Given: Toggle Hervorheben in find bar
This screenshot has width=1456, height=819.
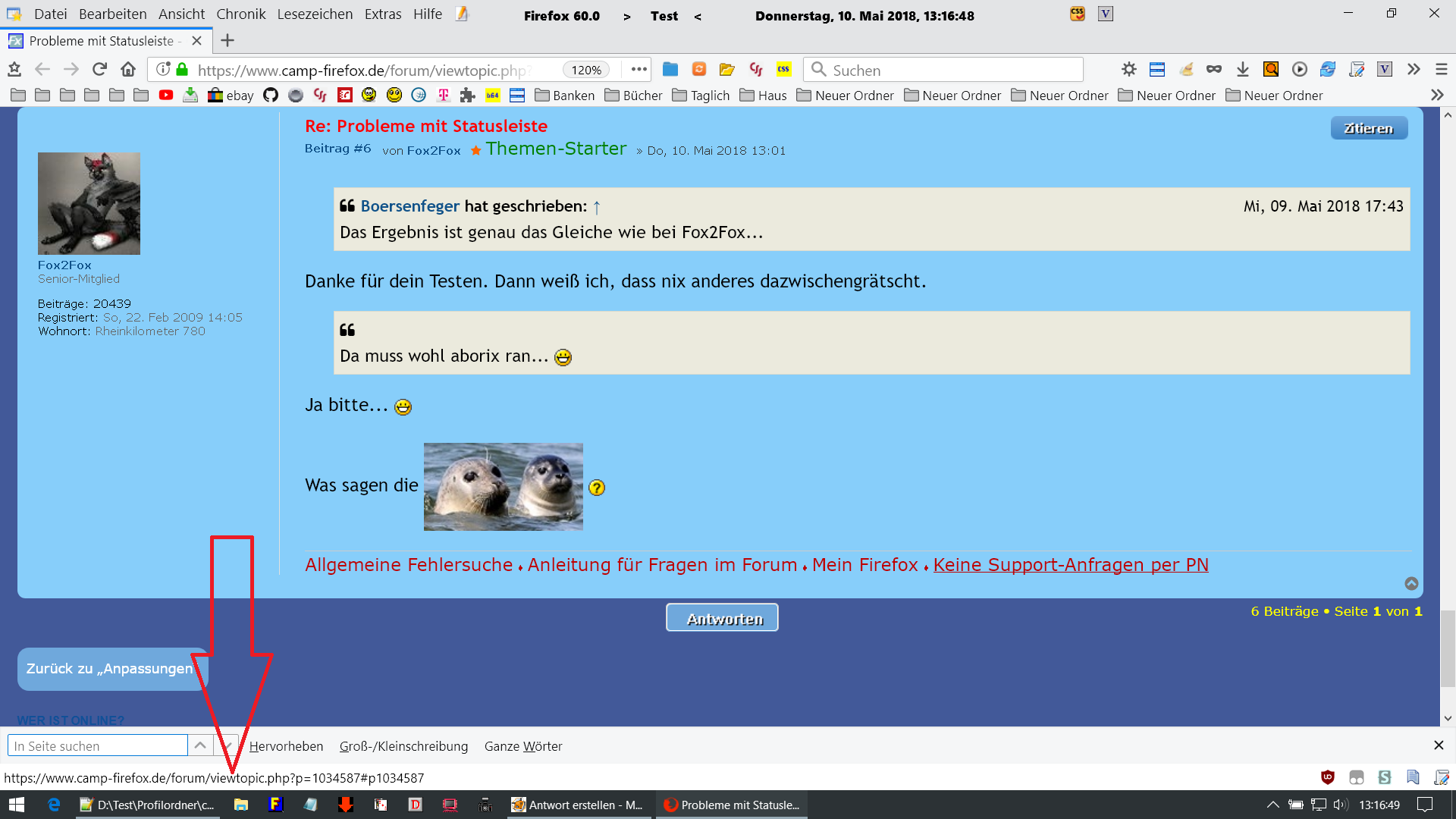Looking at the screenshot, I should coord(286,746).
